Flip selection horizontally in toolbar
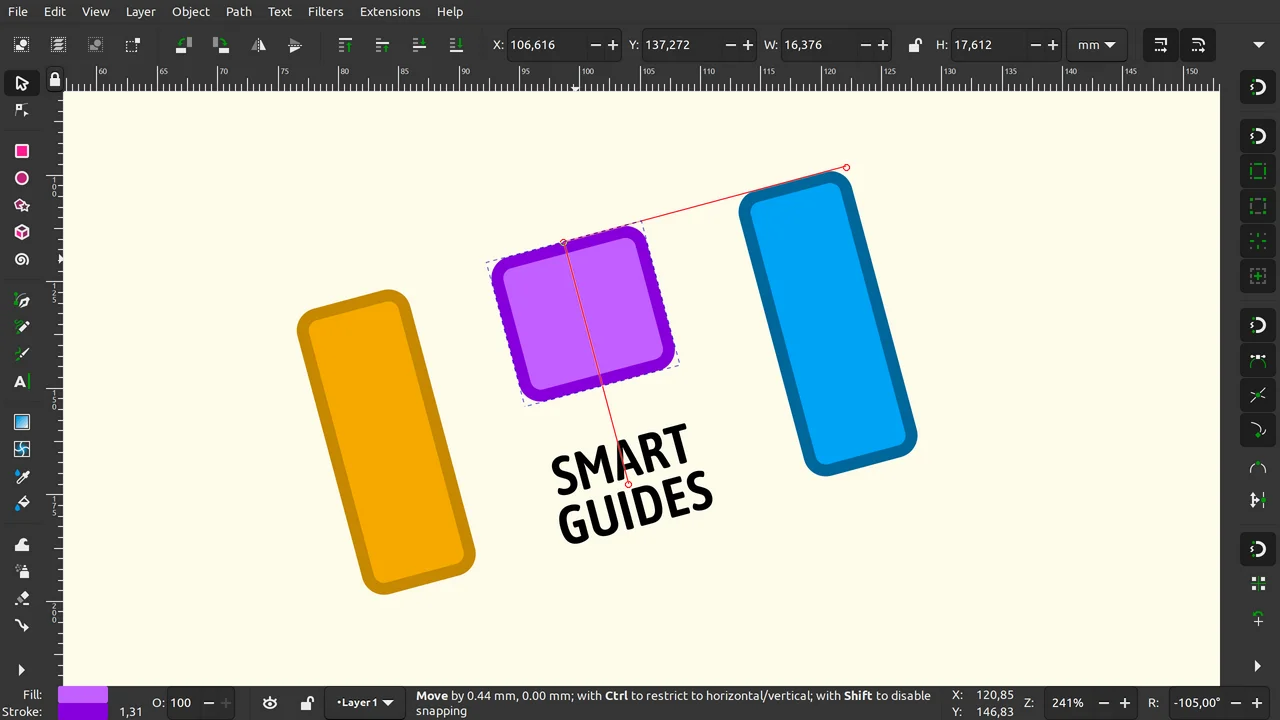This screenshot has height=720, width=1280. [x=258, y=45]
